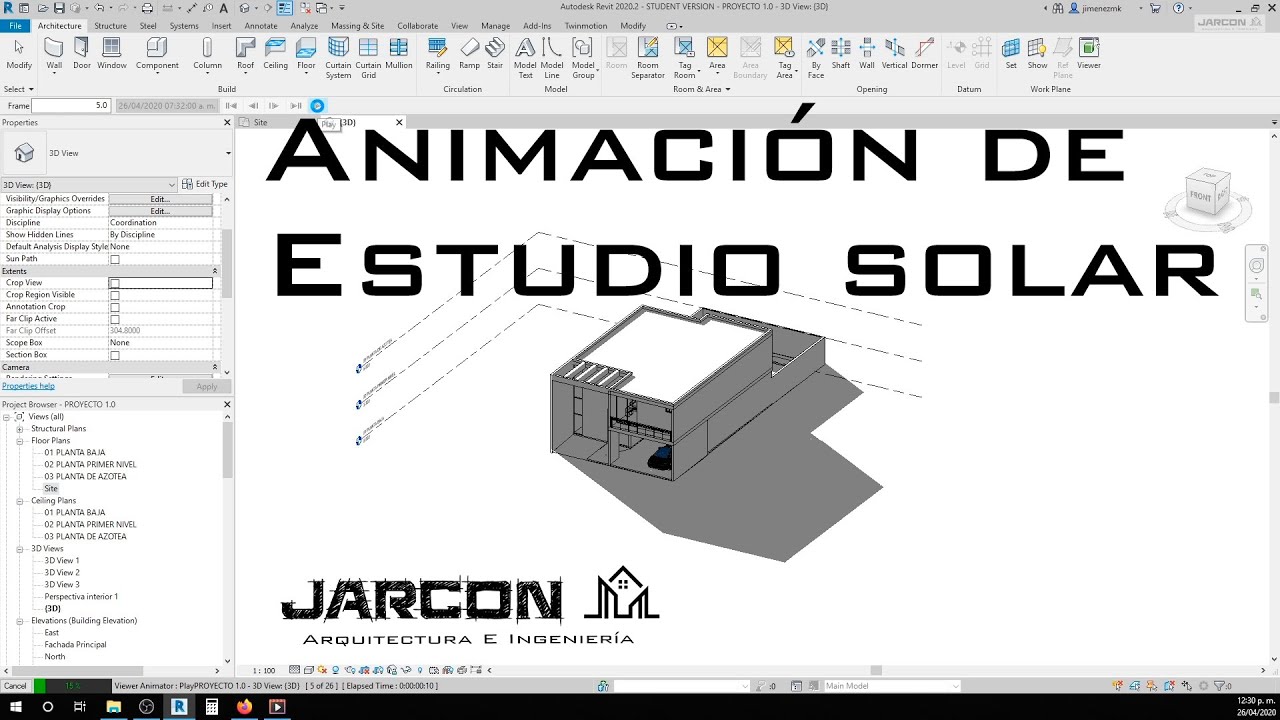Select the Model Text tool
Viewport: 1280px width, 720px height.
[525, 57]
